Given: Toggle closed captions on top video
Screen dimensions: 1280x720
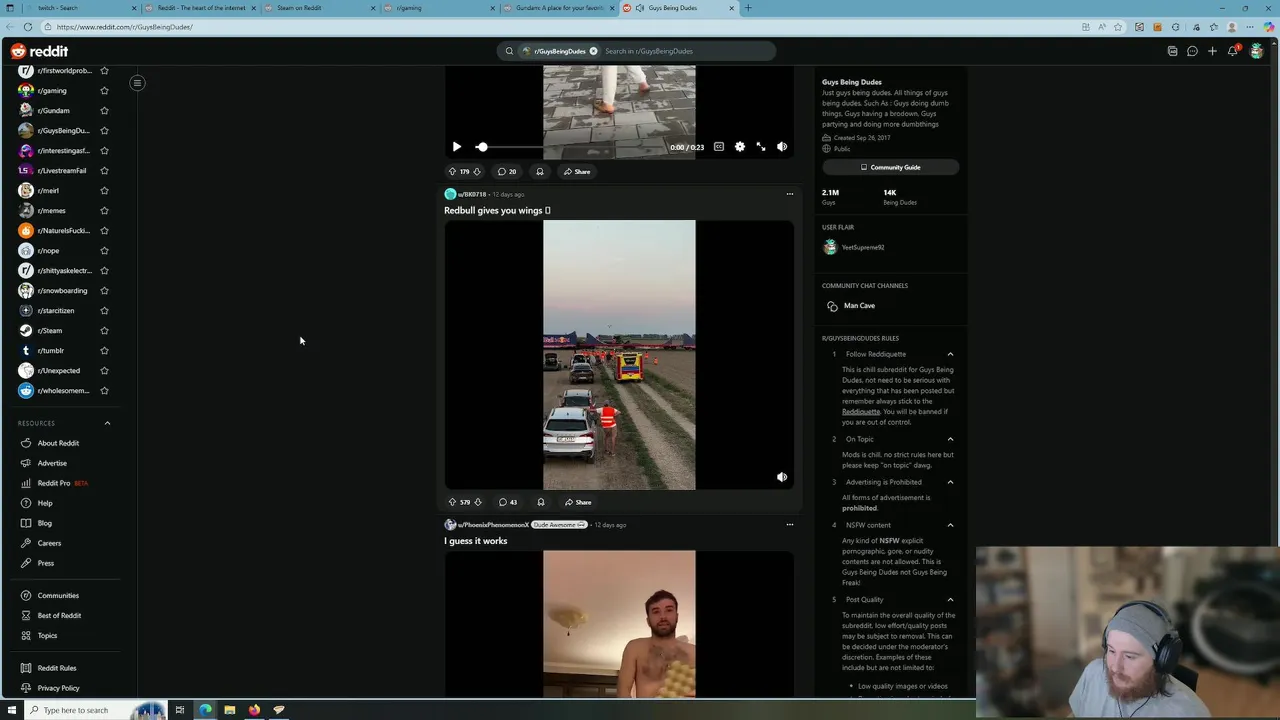Looking at the screenshot, I should point(718,147).
